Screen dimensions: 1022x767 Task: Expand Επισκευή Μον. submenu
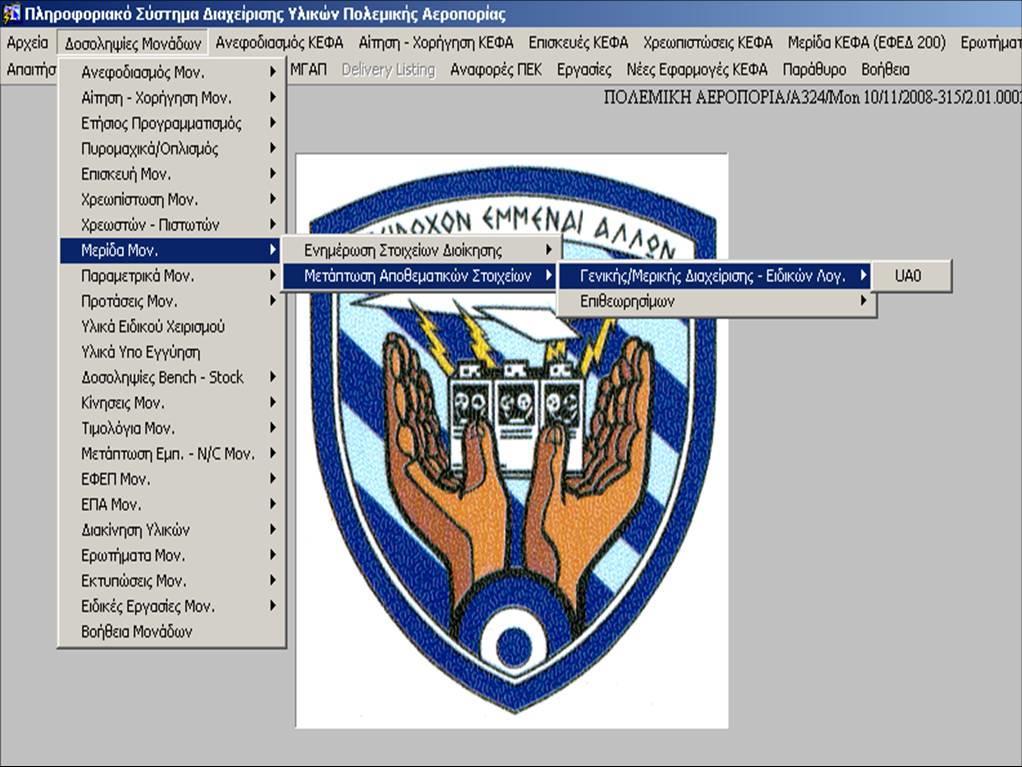171,174
